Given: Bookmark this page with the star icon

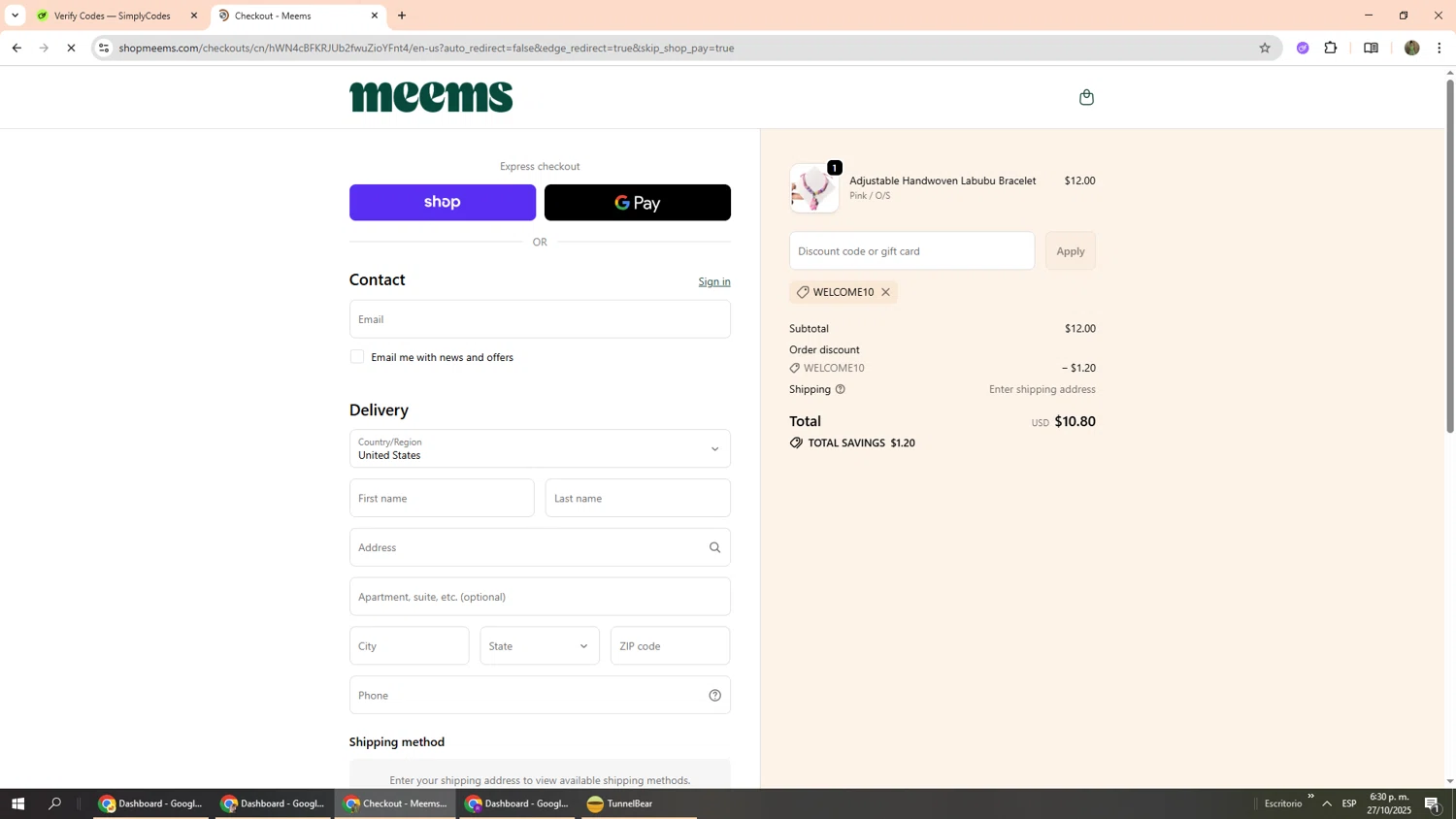Looking at the screenshot, I should (x=1264, y=48).
